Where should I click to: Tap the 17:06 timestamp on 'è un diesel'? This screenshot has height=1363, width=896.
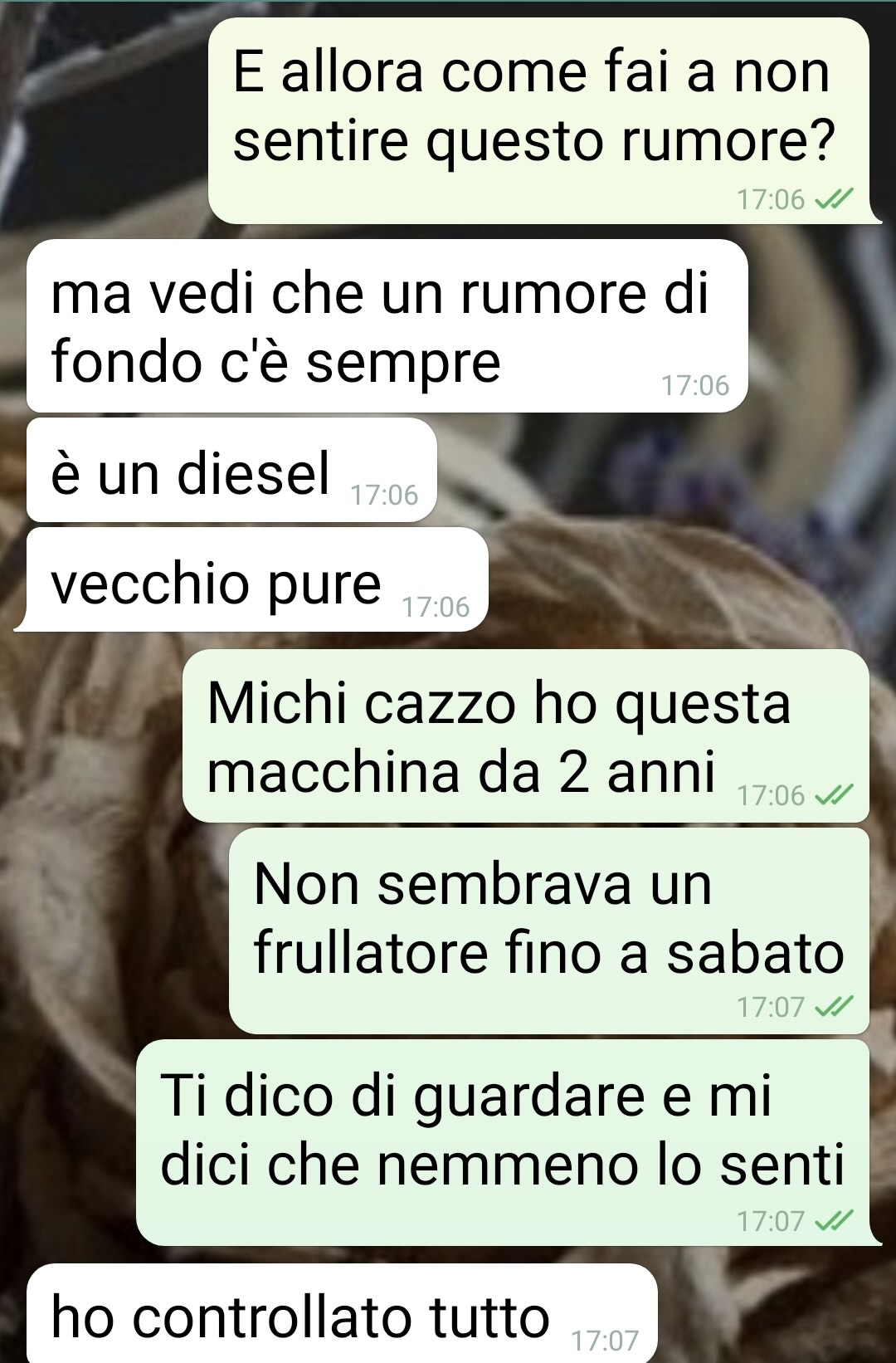tap(384, 495)
